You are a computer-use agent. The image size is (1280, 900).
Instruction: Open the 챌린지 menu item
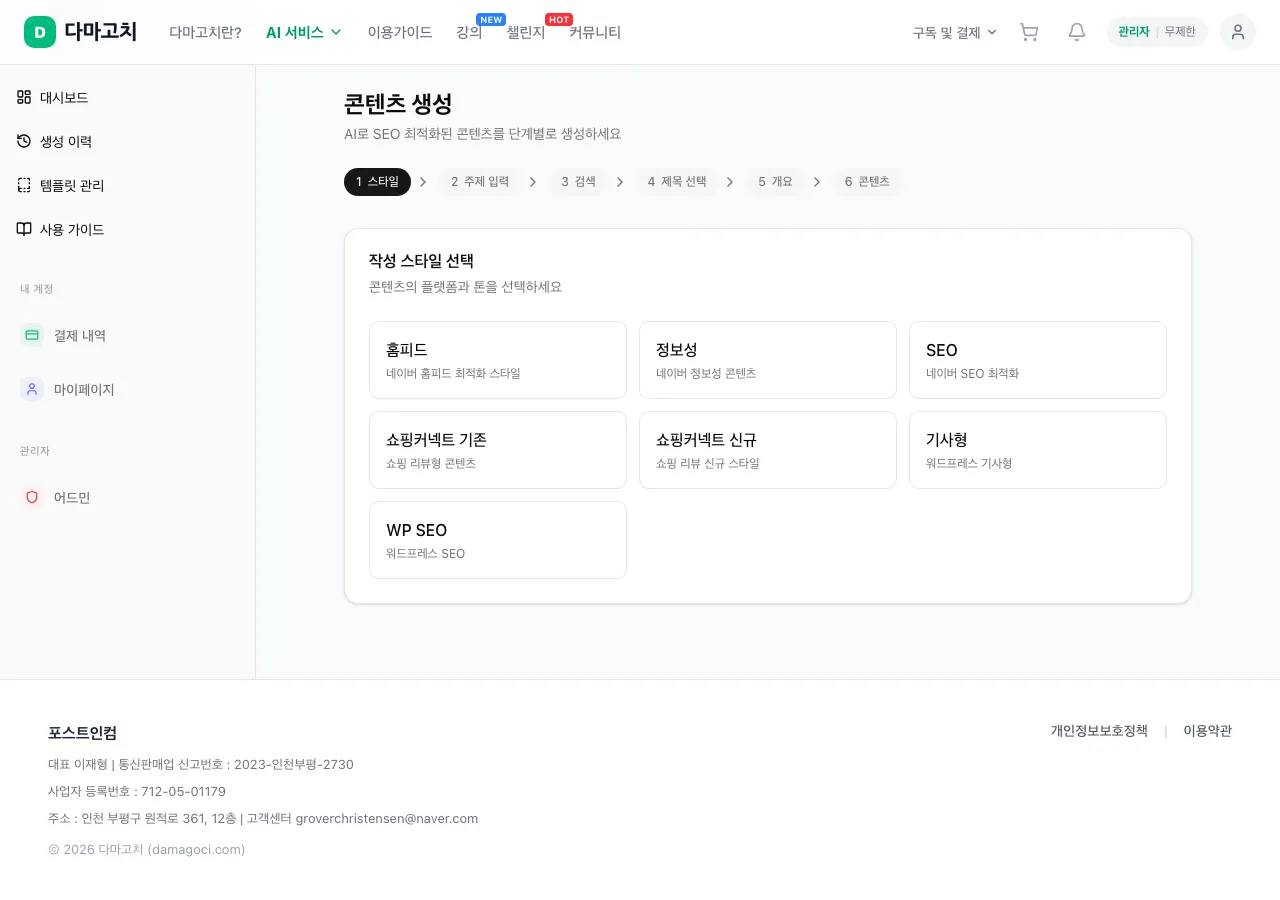[x=526, y=32]
